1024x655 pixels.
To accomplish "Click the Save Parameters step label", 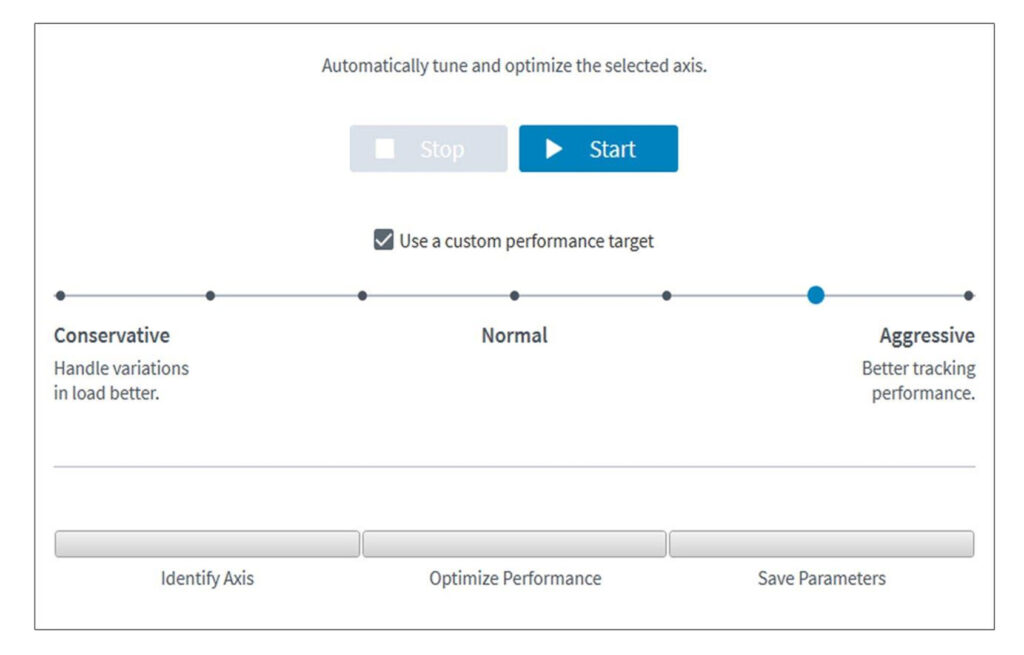I will click(x=821, y=578).
